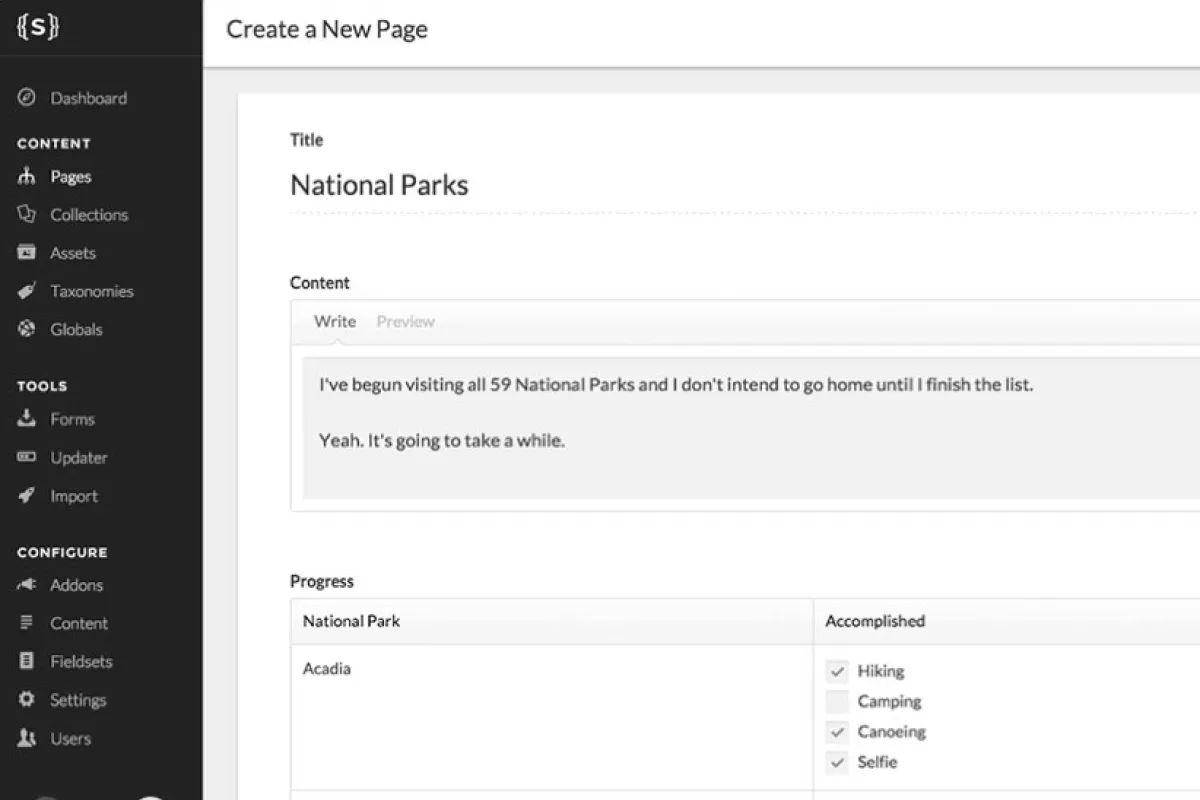Go to Forms in the sidebar
This screenshot has height=800, width=1200.
point(72,420)
